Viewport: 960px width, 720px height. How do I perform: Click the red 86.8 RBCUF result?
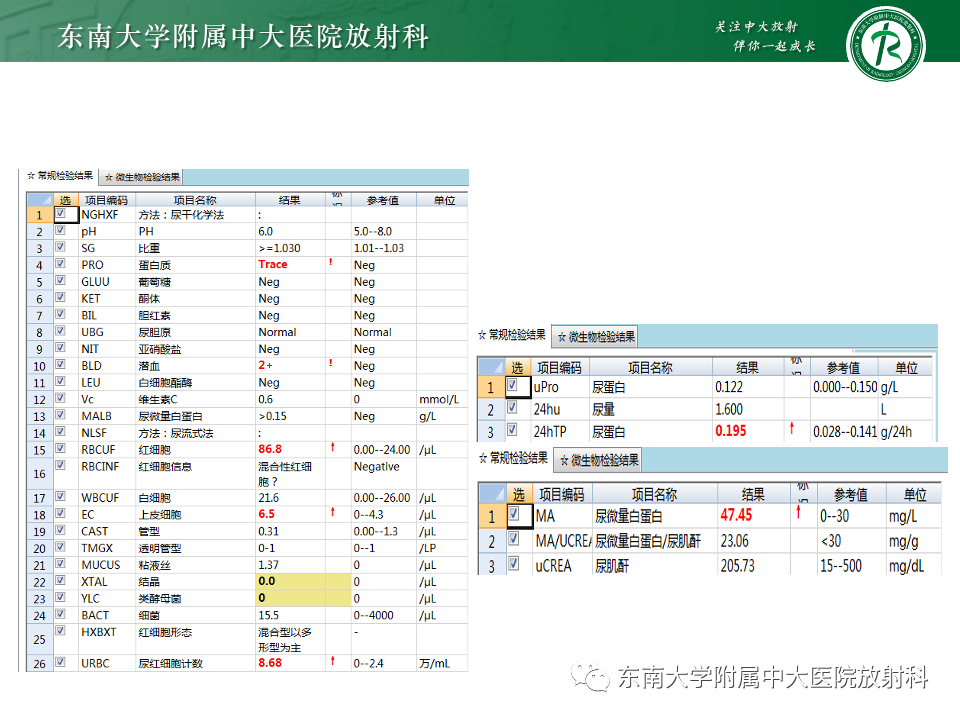[x=270, y=449]
